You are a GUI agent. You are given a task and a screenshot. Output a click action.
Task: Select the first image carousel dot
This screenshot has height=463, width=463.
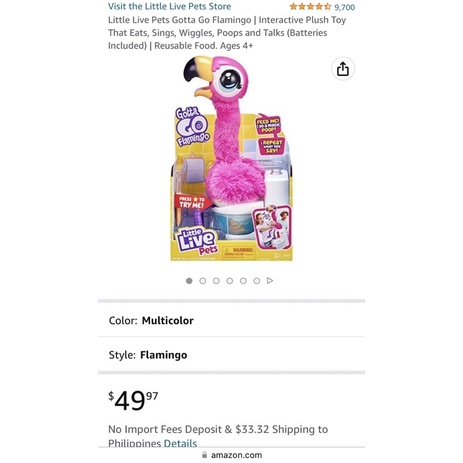(189, 281)
